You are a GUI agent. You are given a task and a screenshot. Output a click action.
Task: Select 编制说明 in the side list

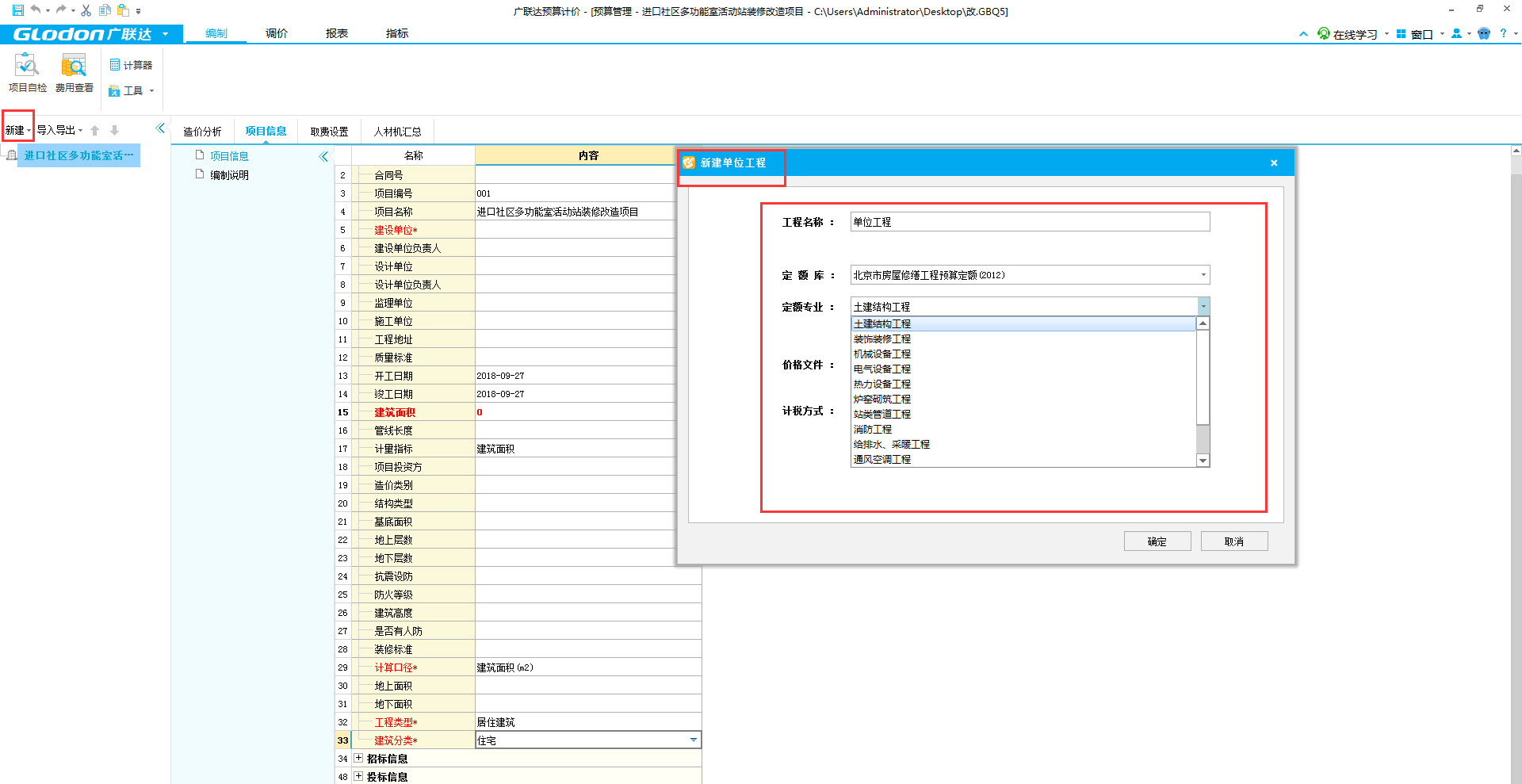click(x=229, y=175)
